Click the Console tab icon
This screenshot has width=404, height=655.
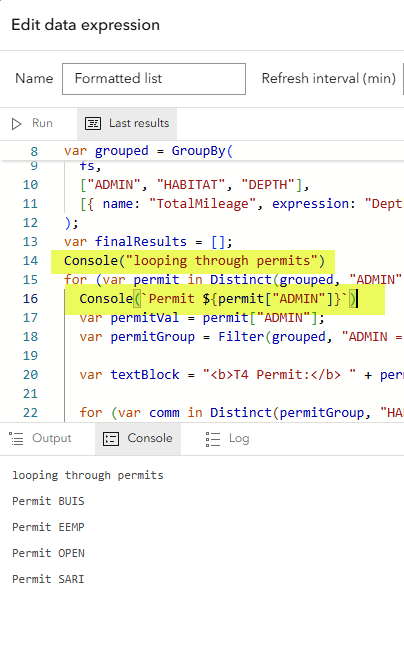(111, 439)
